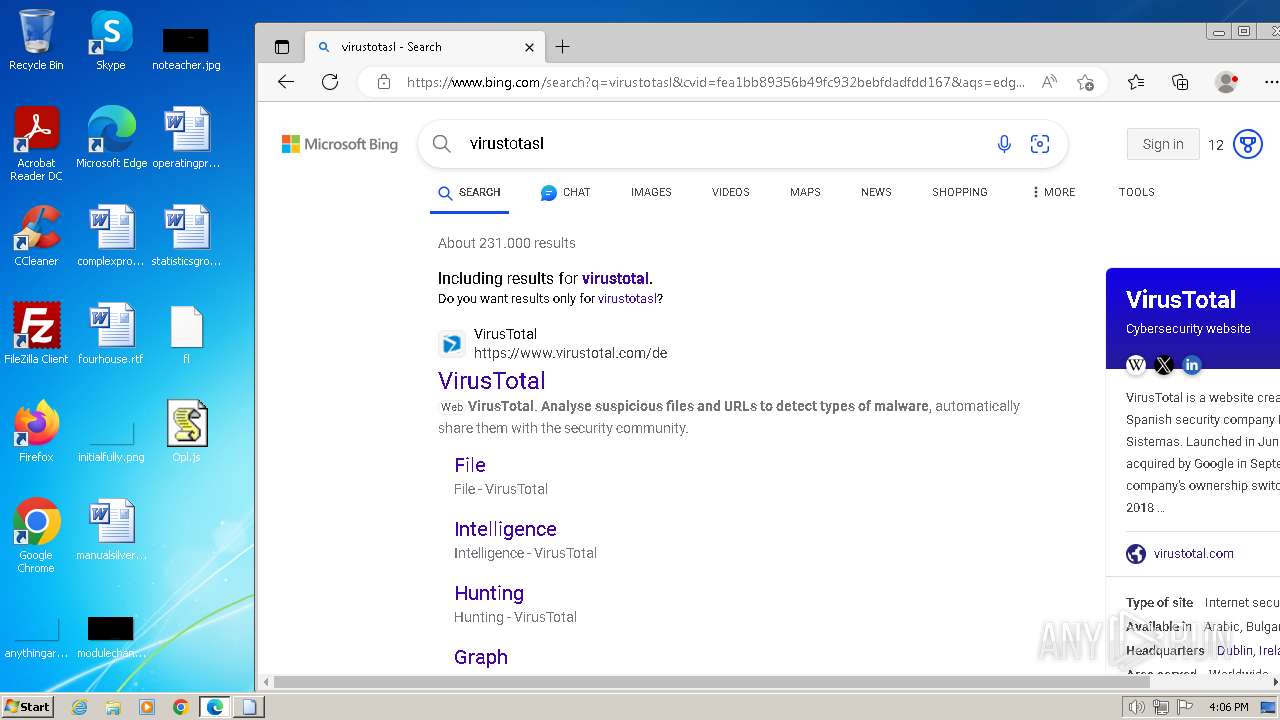Switch to the CHAT tab
Image resolution: width=1280 pixels, height=720 pixels.
(565, 192)
